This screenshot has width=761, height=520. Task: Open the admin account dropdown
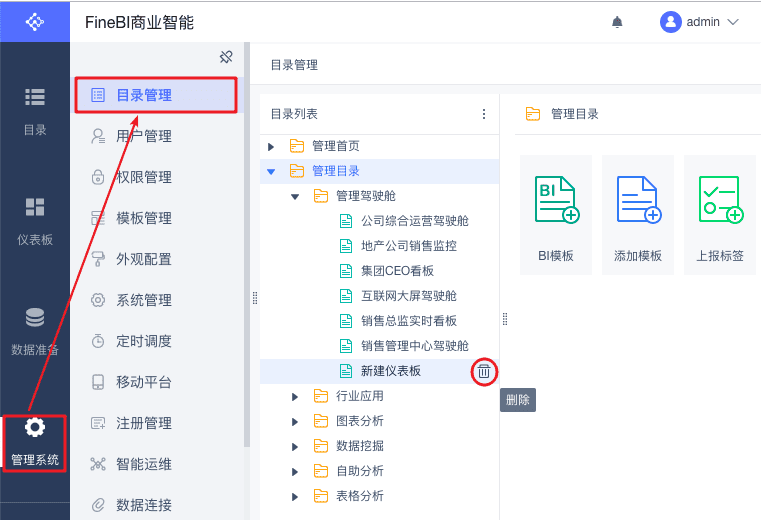tap(700, 22)
